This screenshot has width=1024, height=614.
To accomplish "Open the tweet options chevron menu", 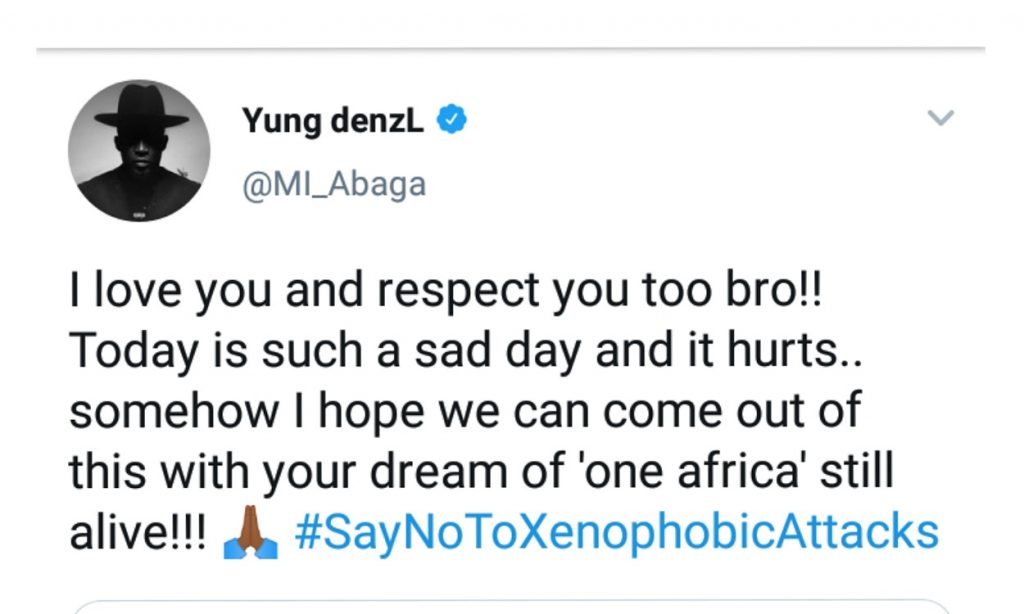I will pos(941,119).
